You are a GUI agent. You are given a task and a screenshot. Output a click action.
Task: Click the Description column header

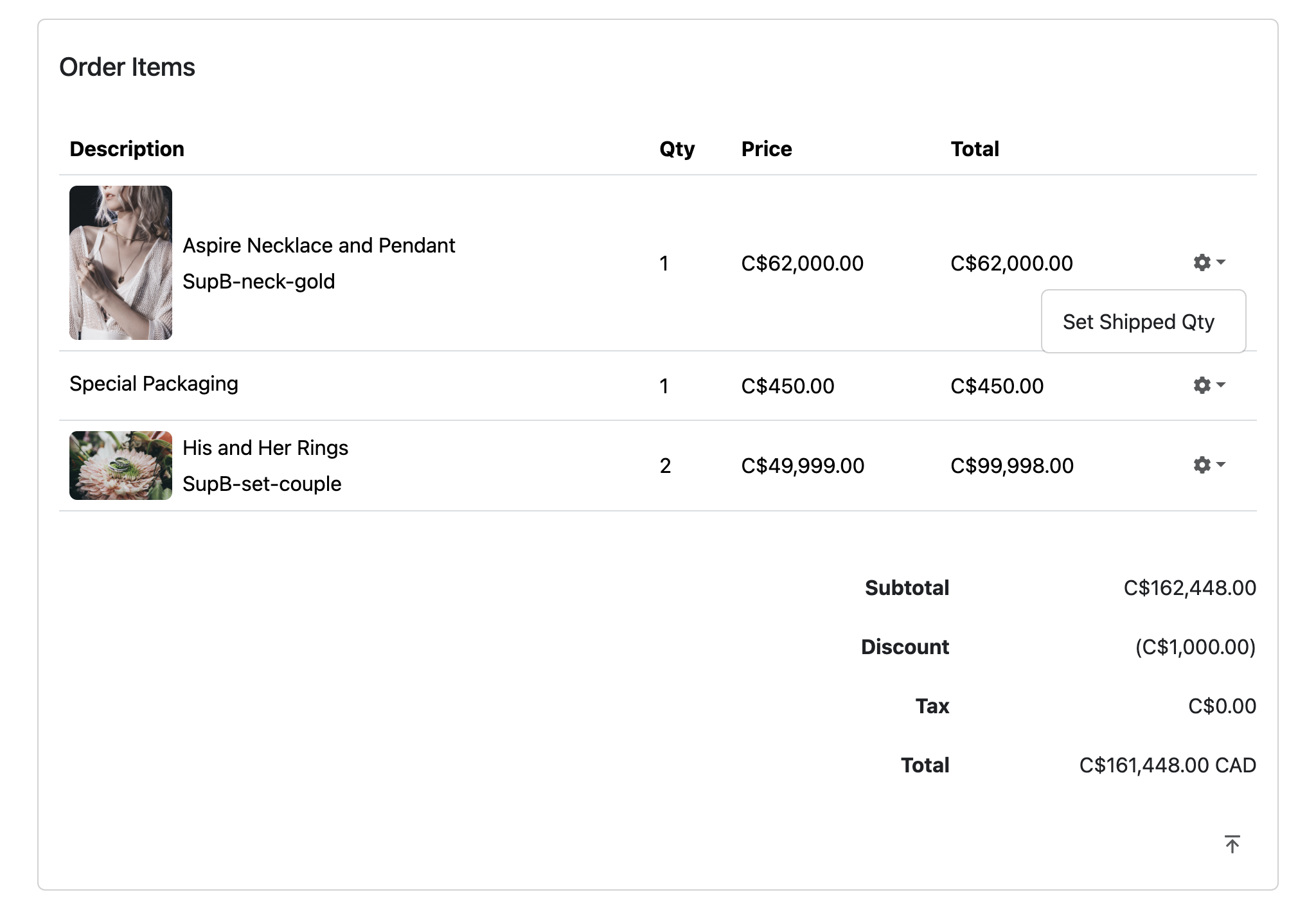(x=127, y=149)
